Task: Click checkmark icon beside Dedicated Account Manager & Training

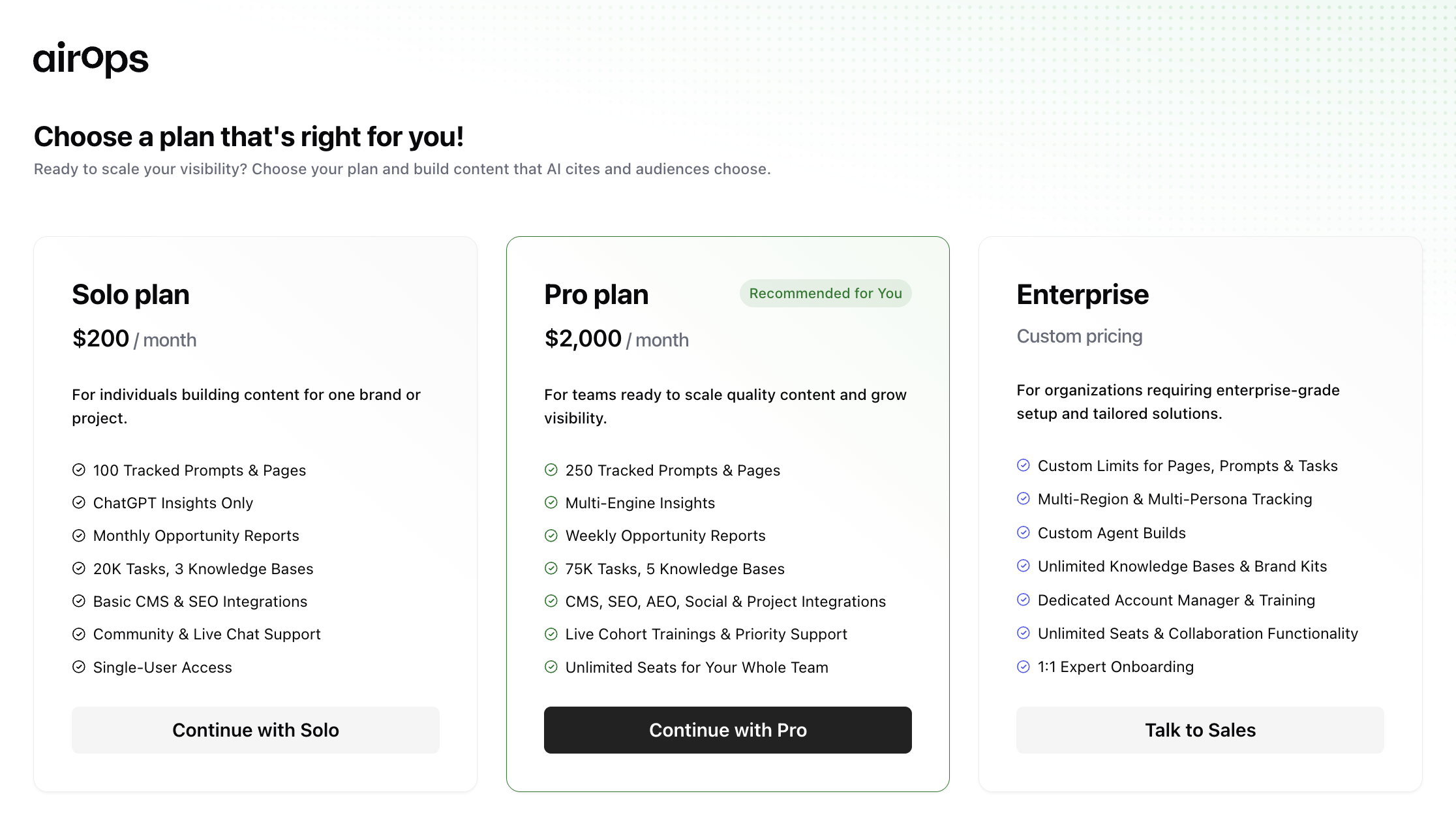Action: coord(1024,600)
